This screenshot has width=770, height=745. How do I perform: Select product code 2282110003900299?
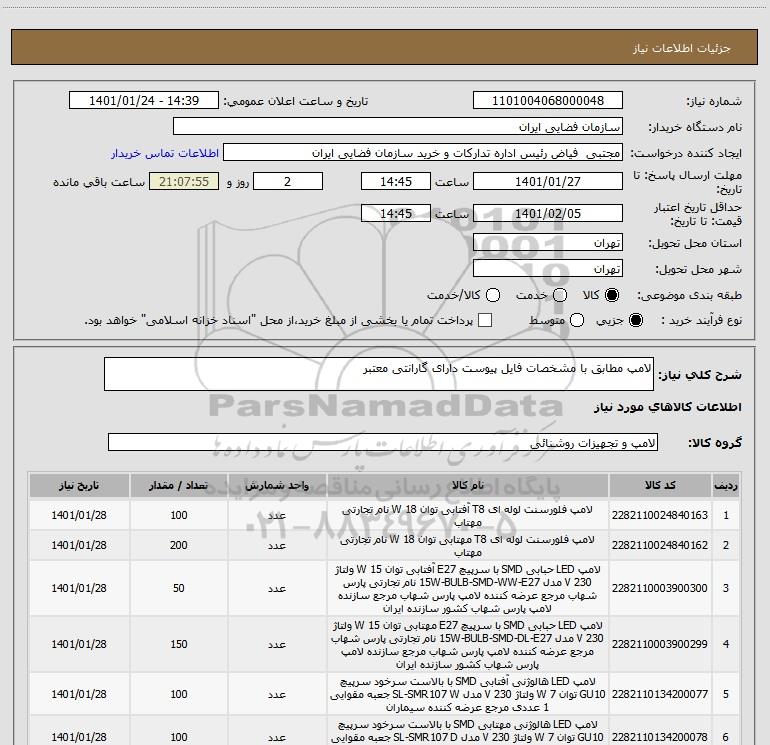(x=660, y=644)
